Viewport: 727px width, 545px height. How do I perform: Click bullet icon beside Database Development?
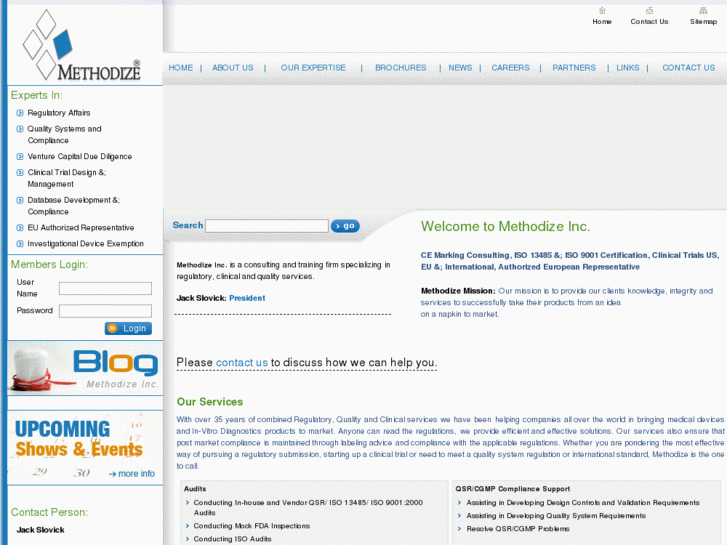click(20, 200)
